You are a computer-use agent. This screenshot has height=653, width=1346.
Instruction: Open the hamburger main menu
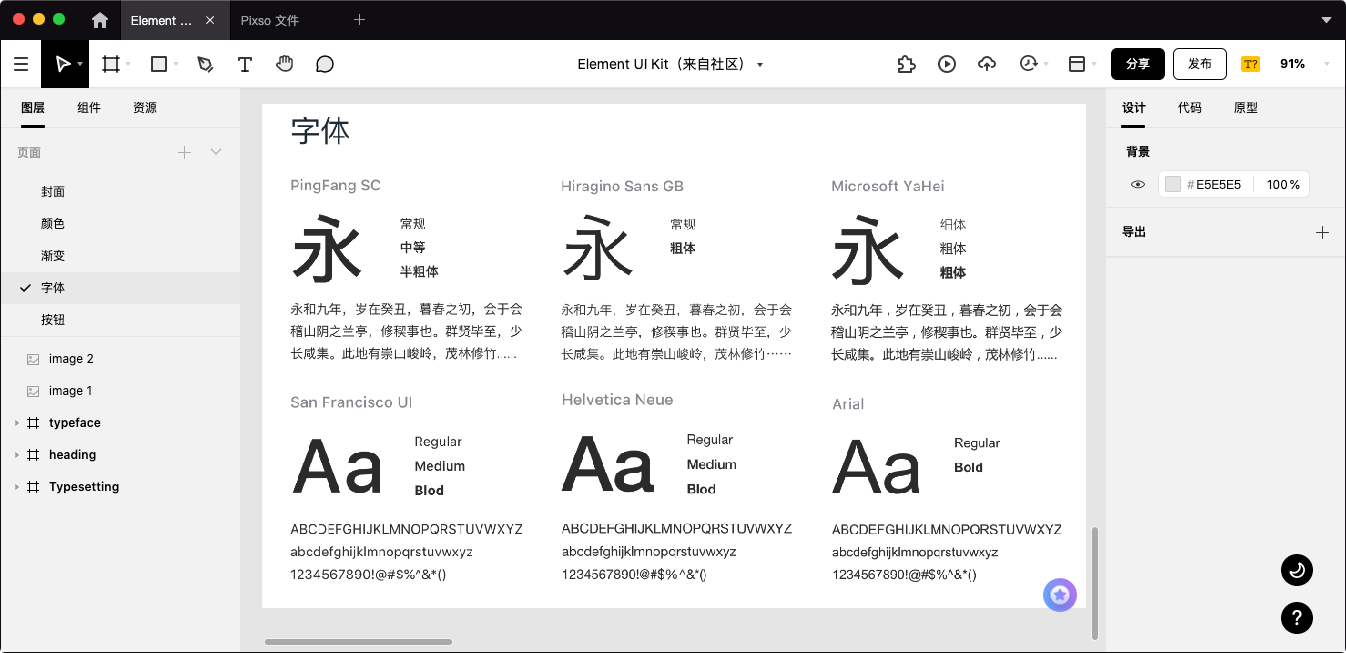coord(21,64)
